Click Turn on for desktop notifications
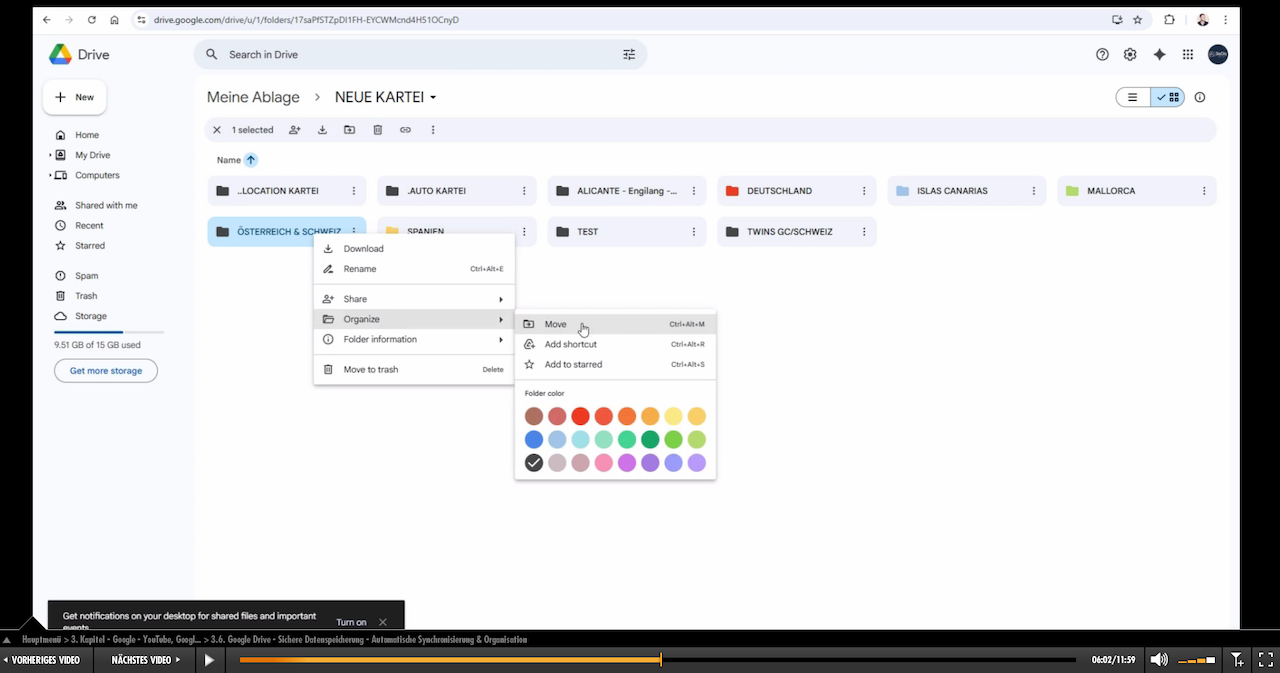The image size is (1280, 673). click(x=351, y=622)
